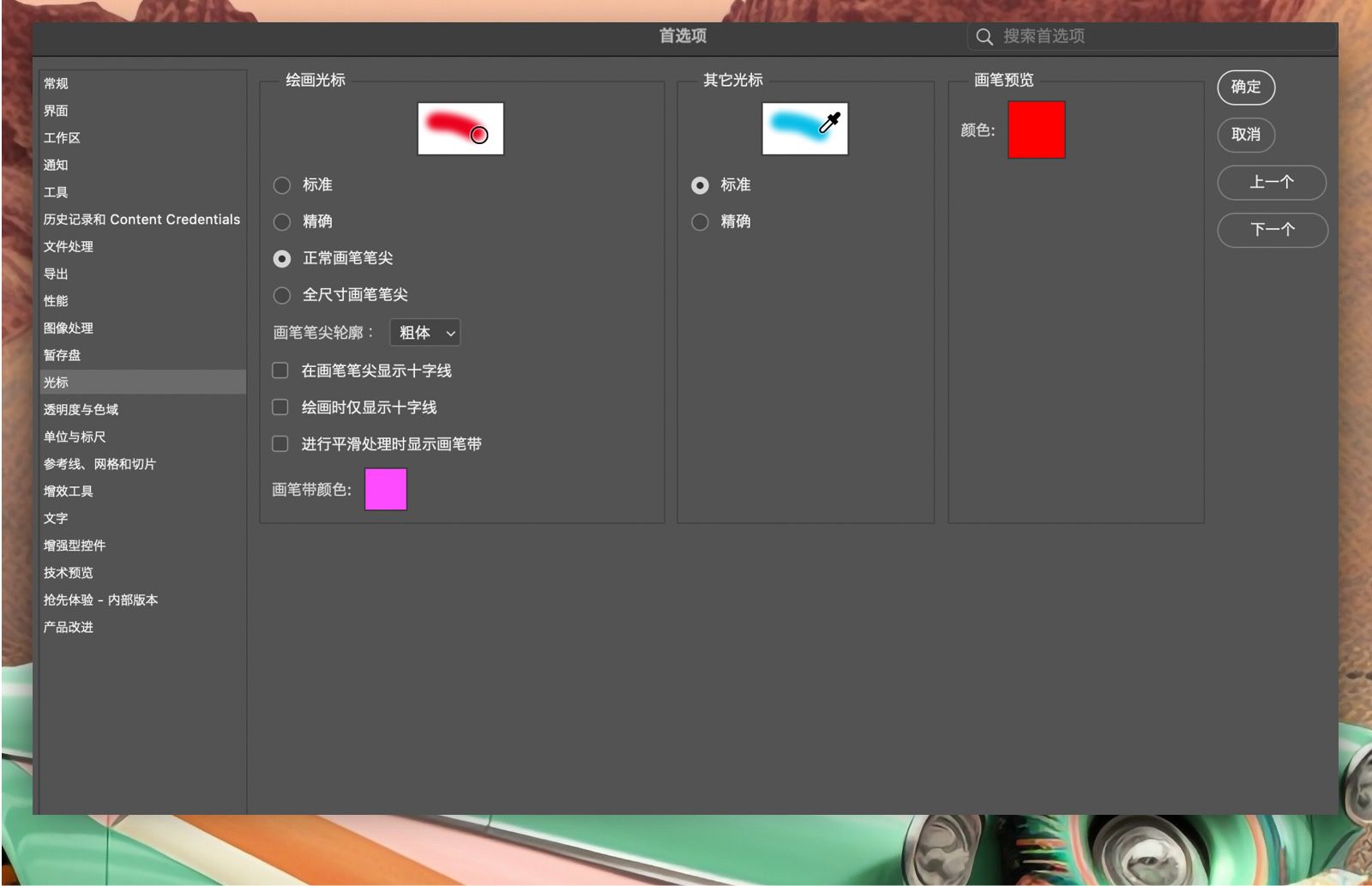The width and height of the screenshot is (1372, 886).
Task: Select the 精确 painting cursor option
Action: [x=281, y=221]
